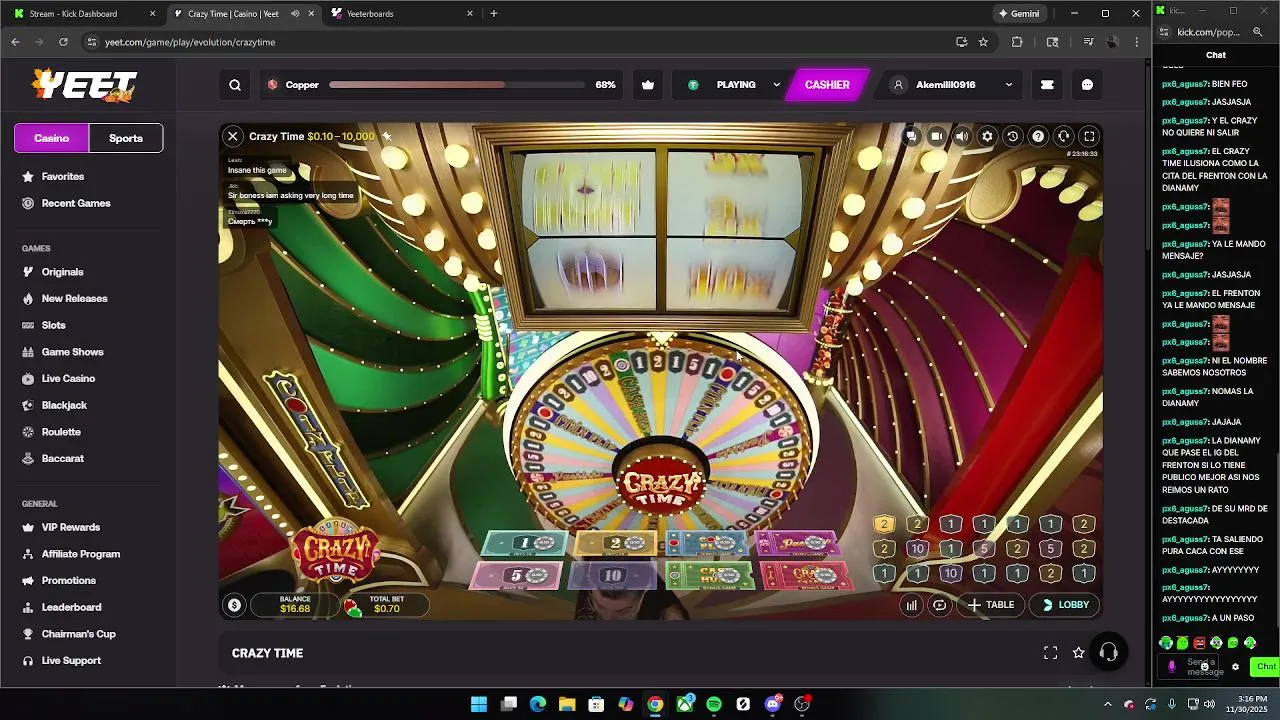Reload the page
This screenshot has width=1280, height=720.
tap(63, 42)
